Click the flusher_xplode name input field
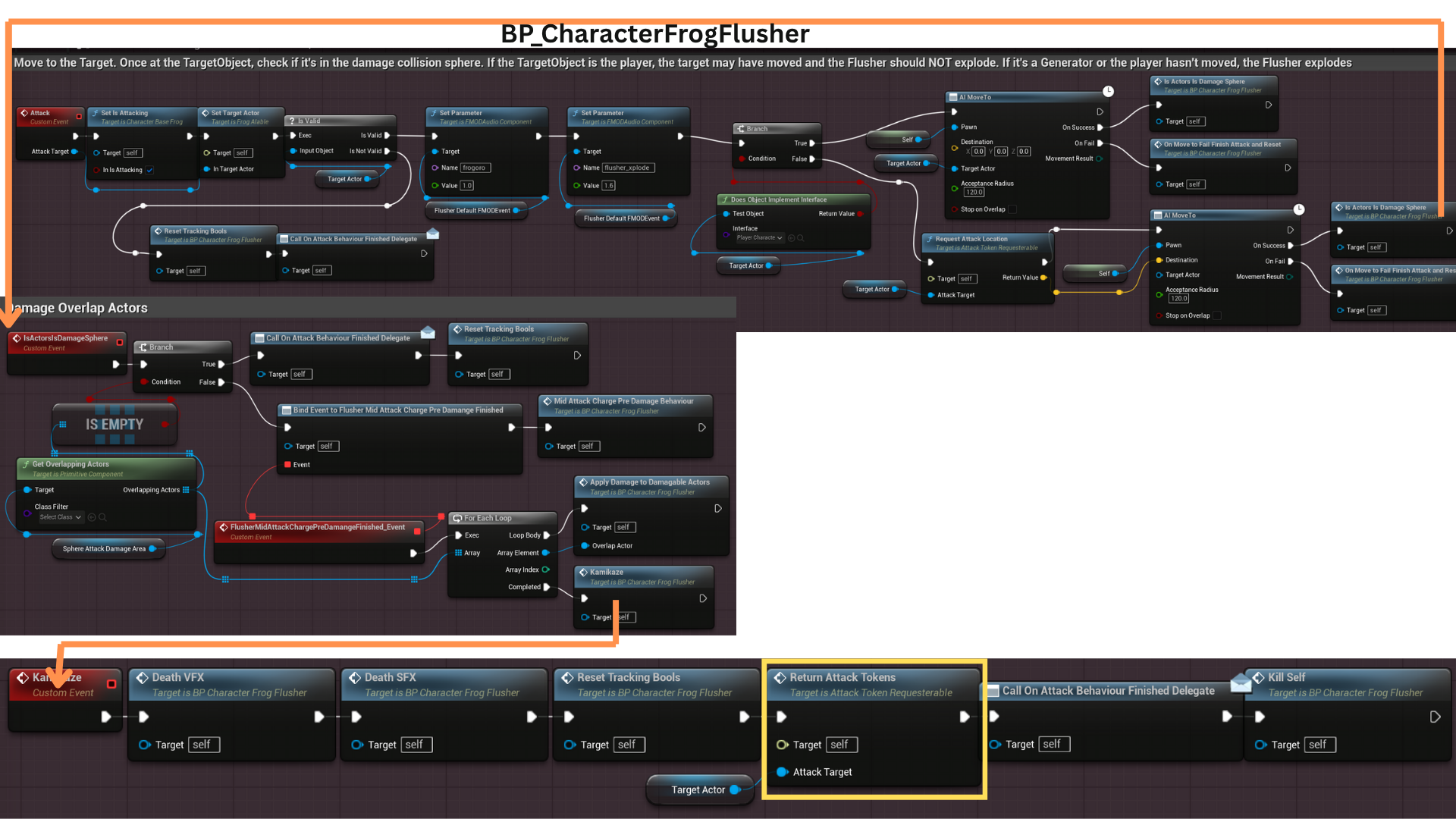1456x819 pixels. (x=628, y=168)
